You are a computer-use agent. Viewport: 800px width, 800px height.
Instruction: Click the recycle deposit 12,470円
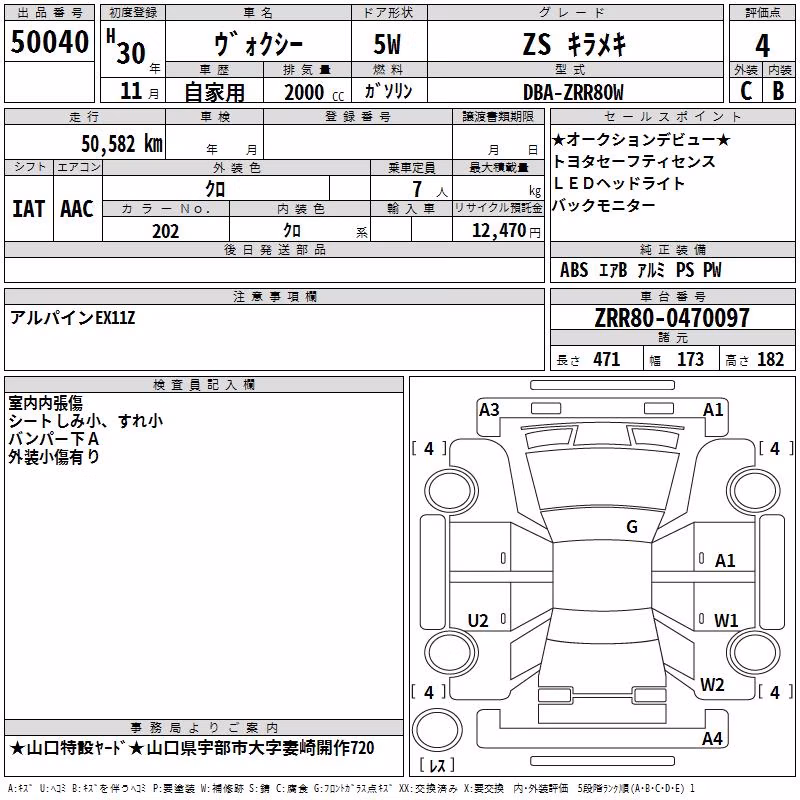(x=506, y=231)
